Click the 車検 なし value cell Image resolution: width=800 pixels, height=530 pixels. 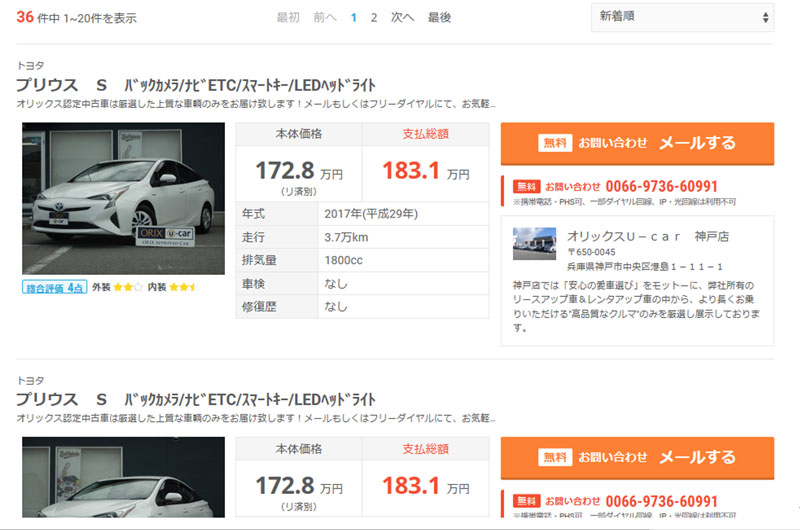coord(403,284)
